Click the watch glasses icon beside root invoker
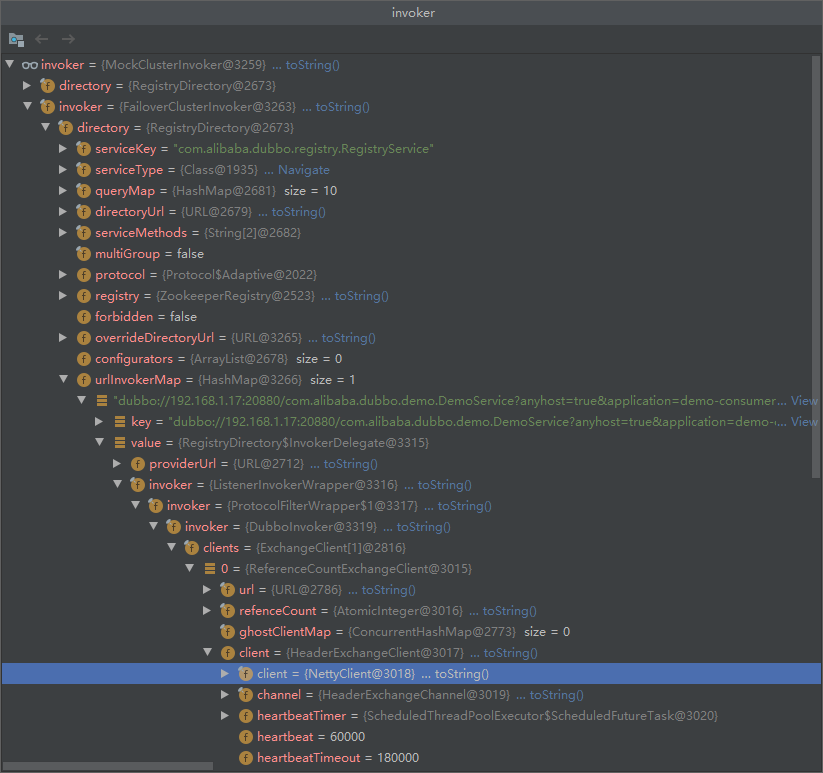Screen dimensions: 823x773 click(x=29, y=65)
